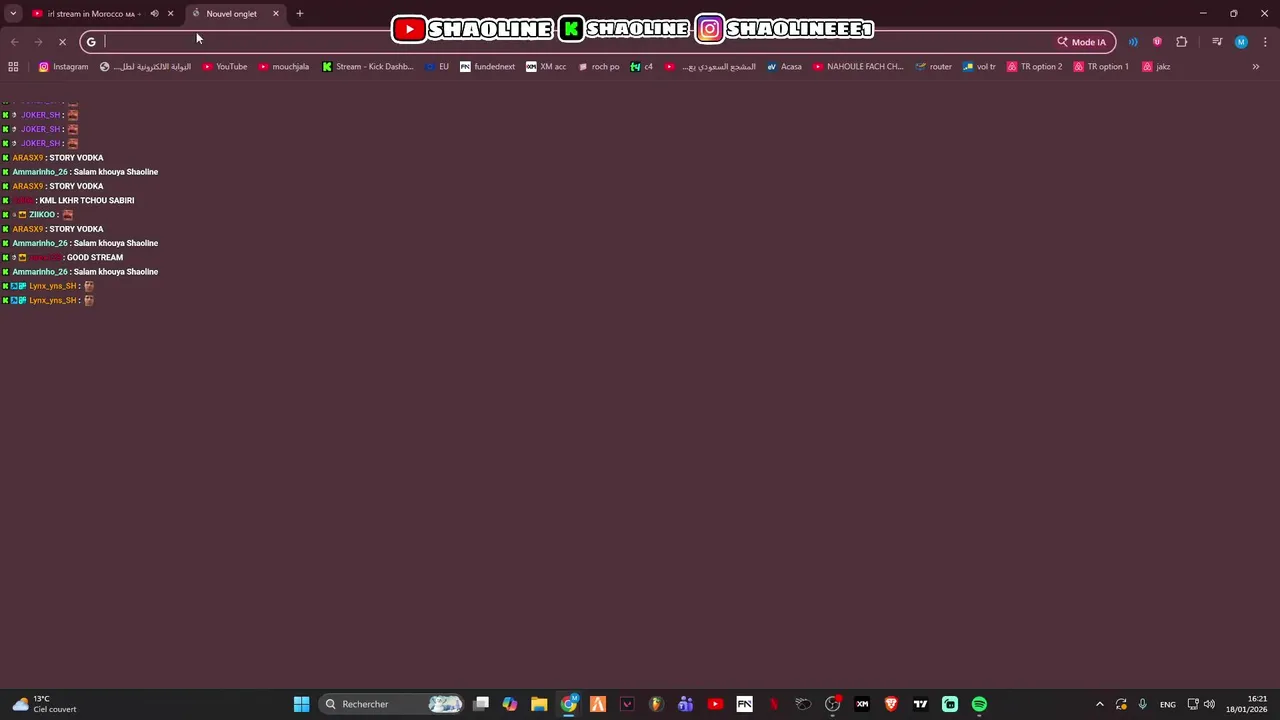Close the Nouvel onglet tab
Image resolution: width=1280 pixels, height=720 pixels.
276,13
